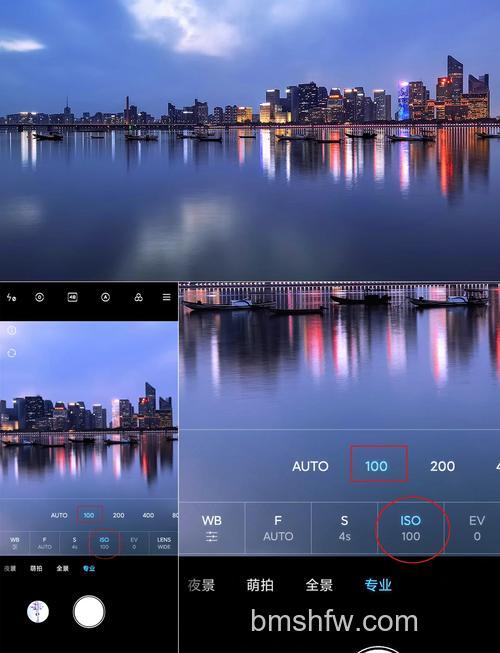
Task: Choose AUTO in the enlarged ISO value row
Action: coord(310,466)
